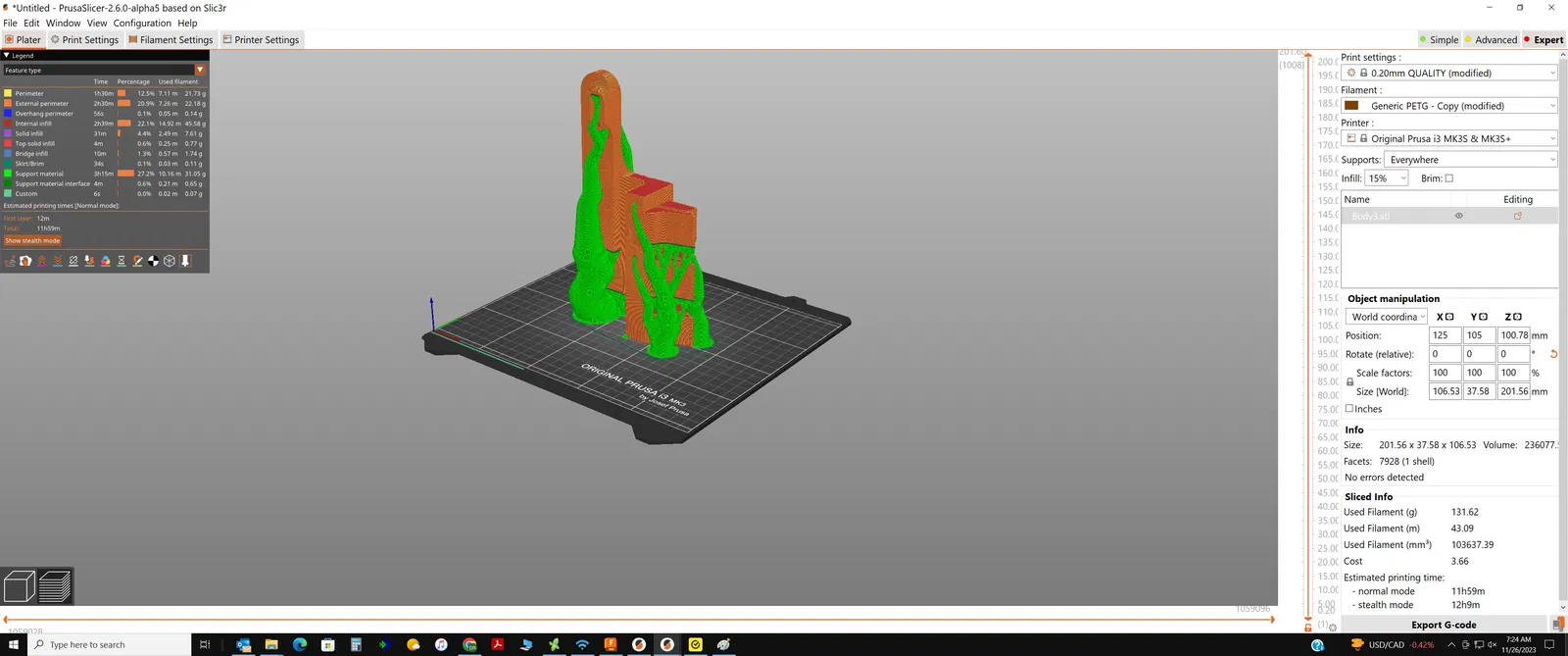Open the Help menu

187,23
